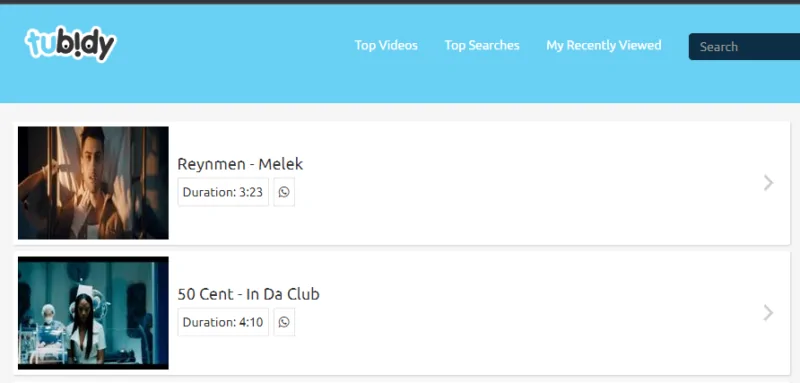Open My Recently Viewed
Image resolution: width=800 pixels, height=383 pixels.
[x=604, y=45]
